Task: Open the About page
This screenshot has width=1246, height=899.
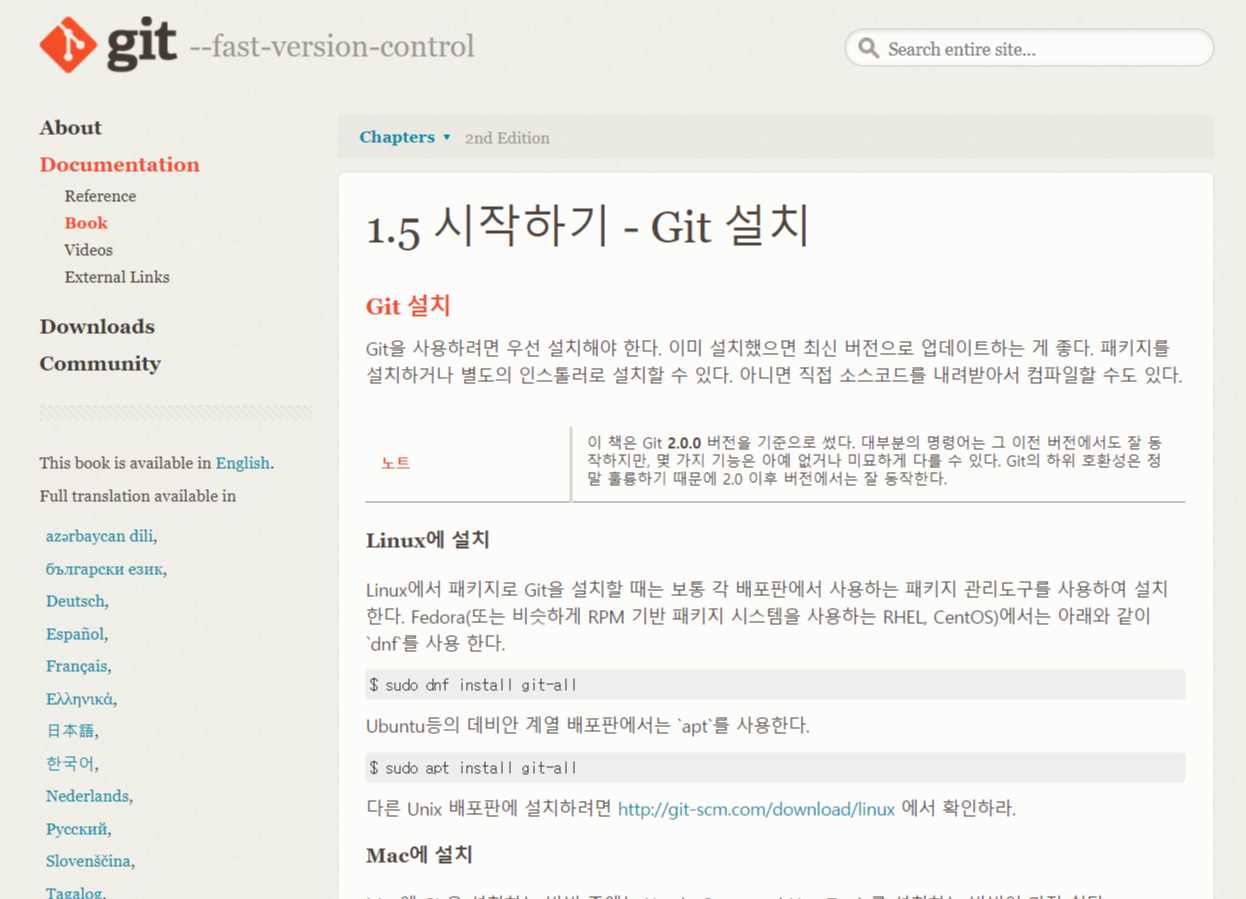Action: point(70,127)
